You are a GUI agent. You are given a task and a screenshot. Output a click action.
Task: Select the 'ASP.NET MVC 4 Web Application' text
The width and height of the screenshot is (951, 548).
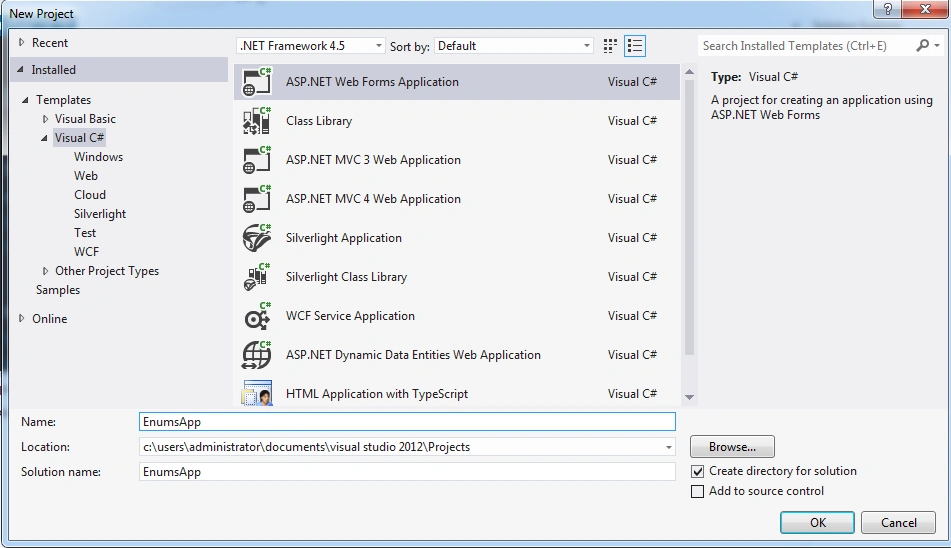pos(373,199)
